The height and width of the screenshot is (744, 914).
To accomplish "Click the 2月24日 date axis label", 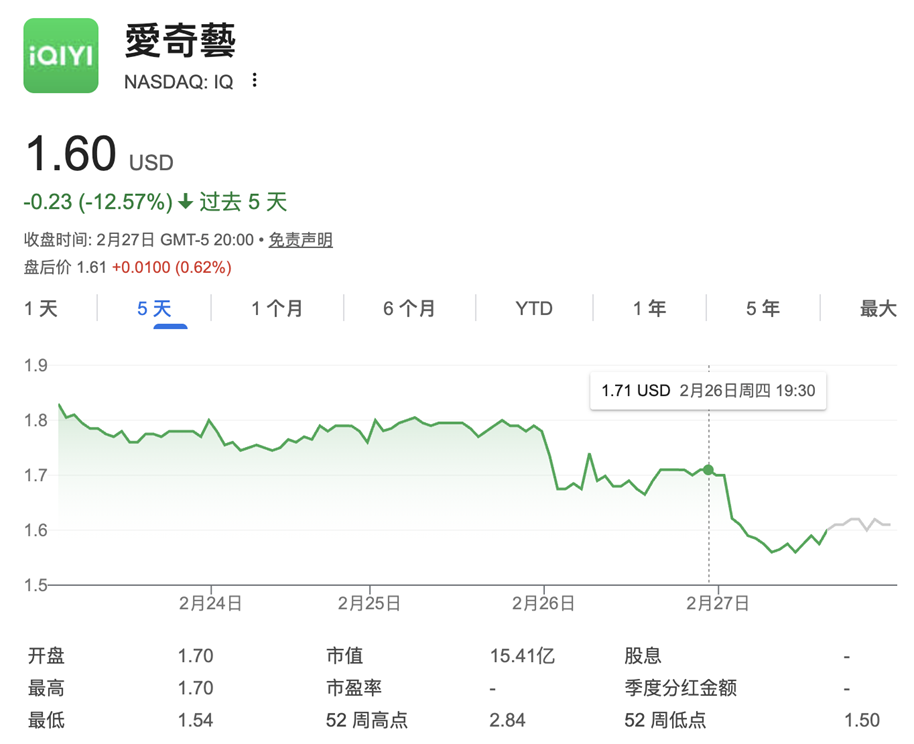I will click(210, 604).
